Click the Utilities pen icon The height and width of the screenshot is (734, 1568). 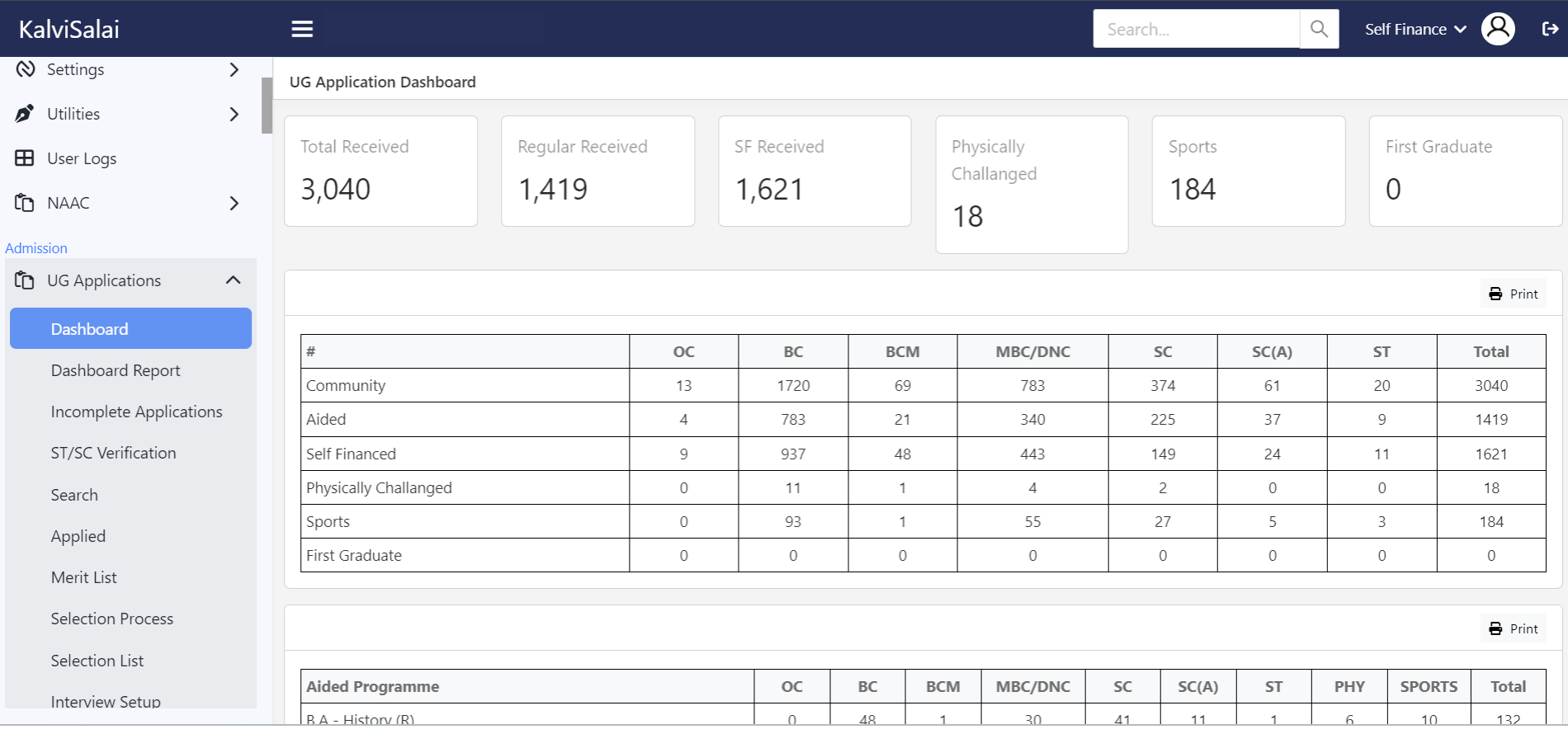25,114
